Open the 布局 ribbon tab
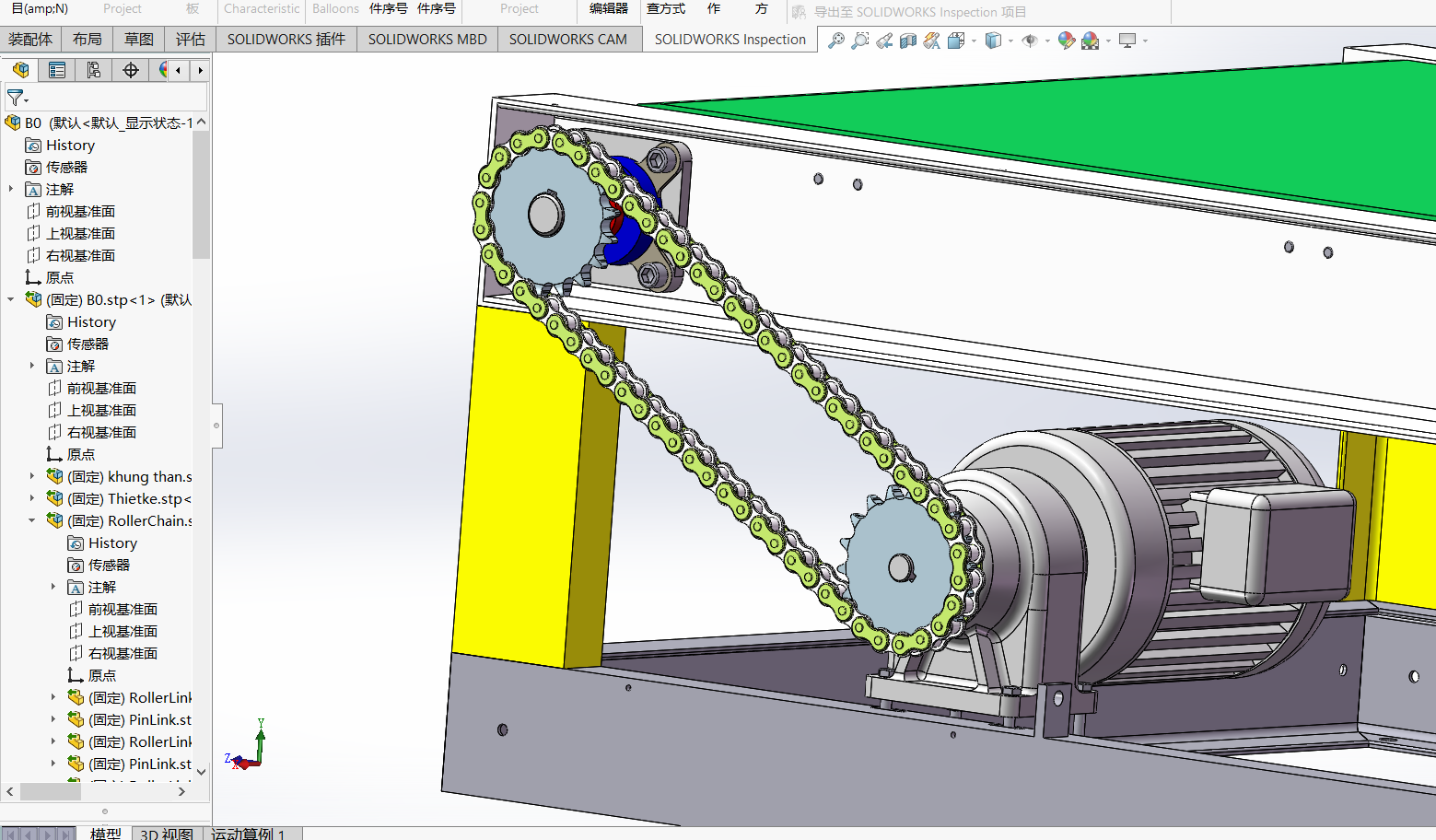Viewport: 1436px width, 840px height. point(88,40)
